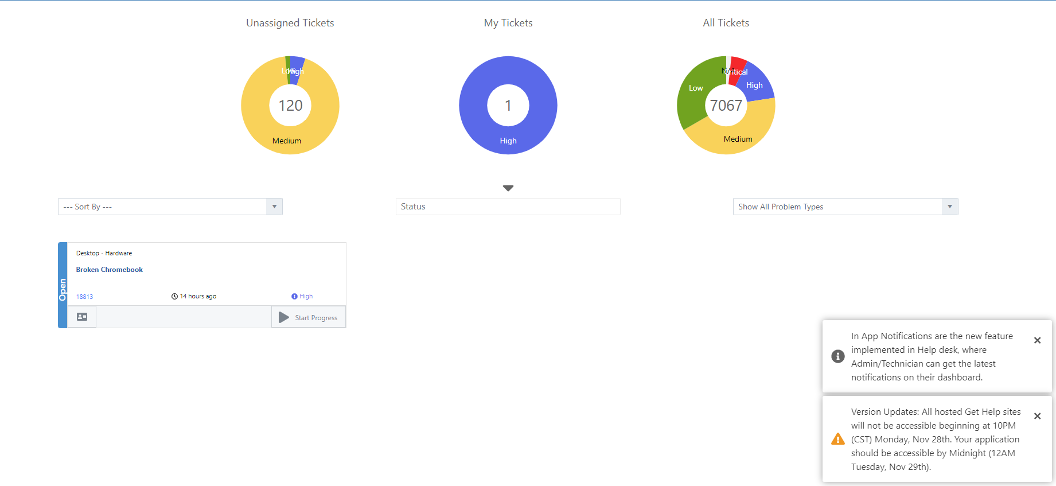Click the Status filter field
This screenshot has height=486, width=1056.
[x=508, y=207]
